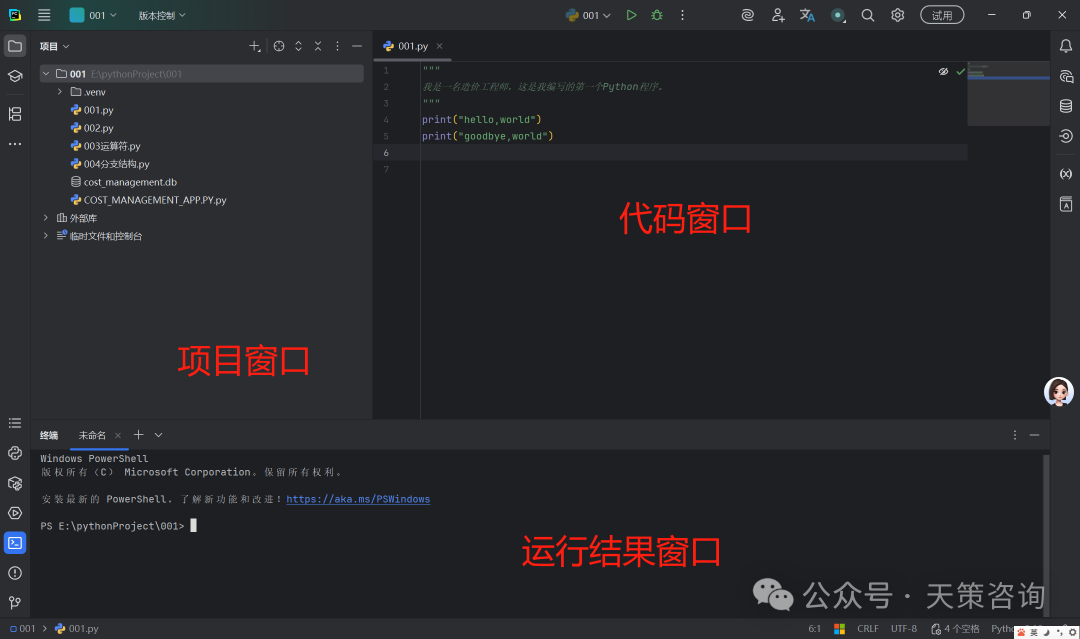This screenshot has height=639, width=1080.
Task: Run the 001 configuration
Action: 631,15
